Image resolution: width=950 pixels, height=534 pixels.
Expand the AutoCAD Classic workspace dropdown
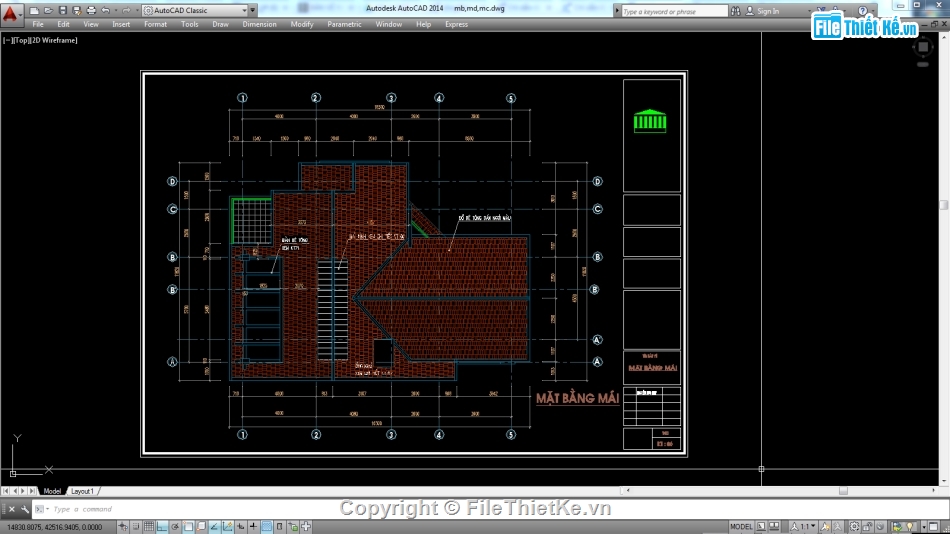click(x=244, y=10)
